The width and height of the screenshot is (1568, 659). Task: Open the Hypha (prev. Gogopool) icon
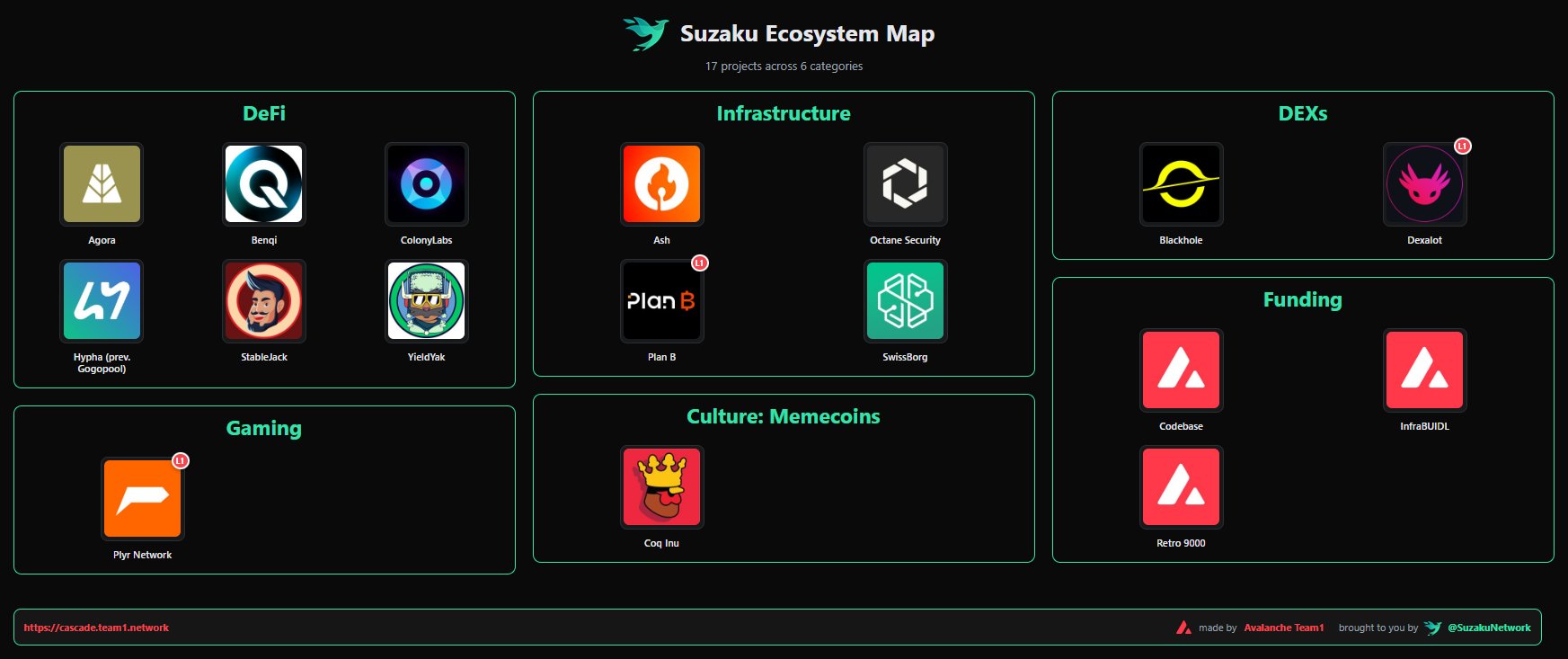pos(102,301)
